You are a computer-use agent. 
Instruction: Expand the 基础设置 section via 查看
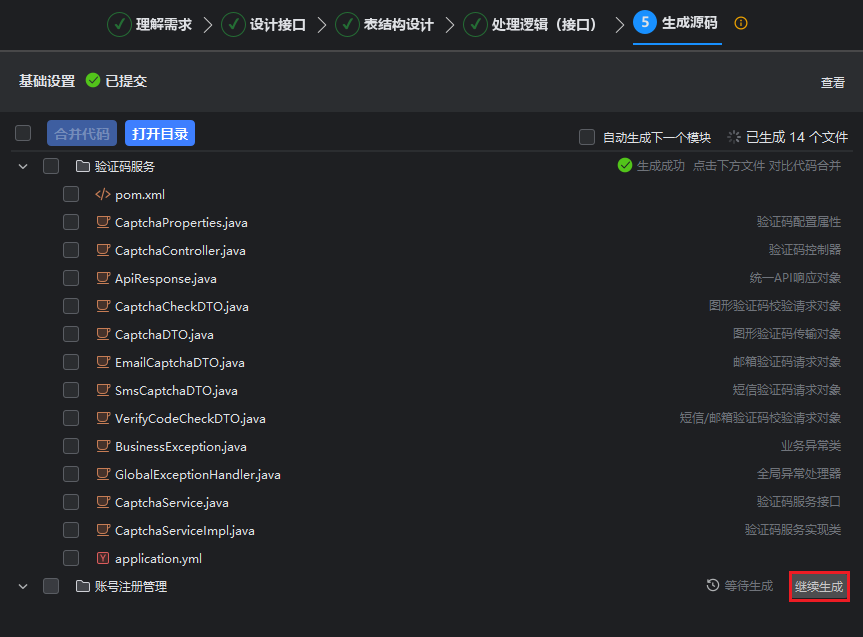832,83
